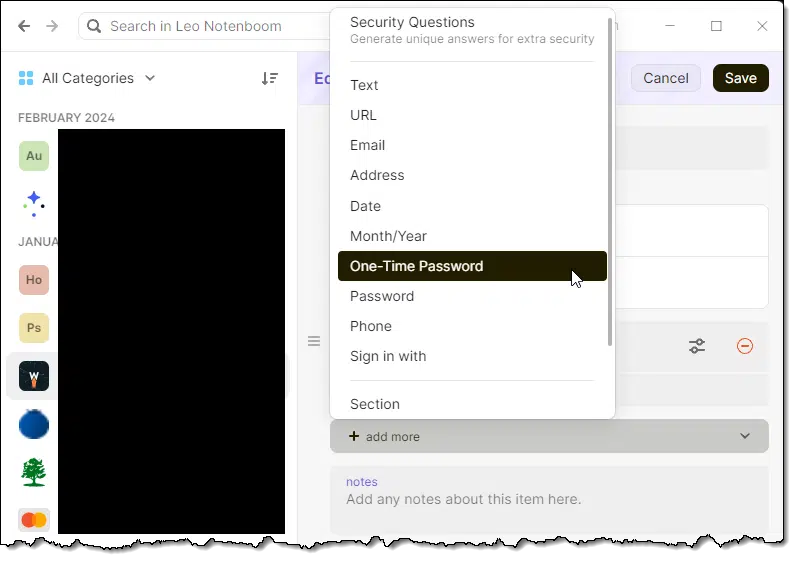Expand the add more dropdown chevron
This screenshot has height=562, width=794.
click(x=744, y=436)
